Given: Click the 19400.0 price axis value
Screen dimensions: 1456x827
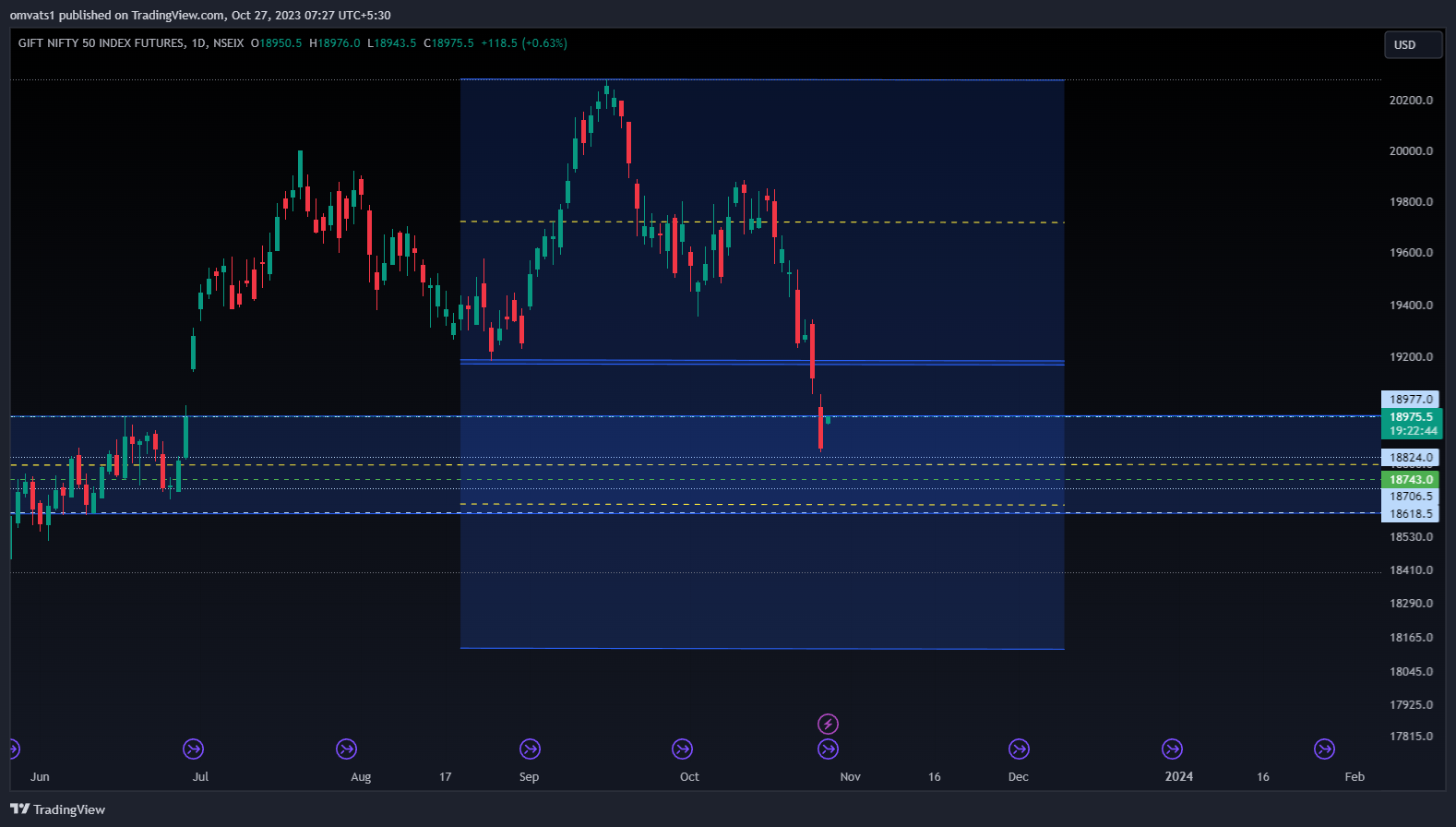Looking at the screenshot, I should [x=1411, y=305].
